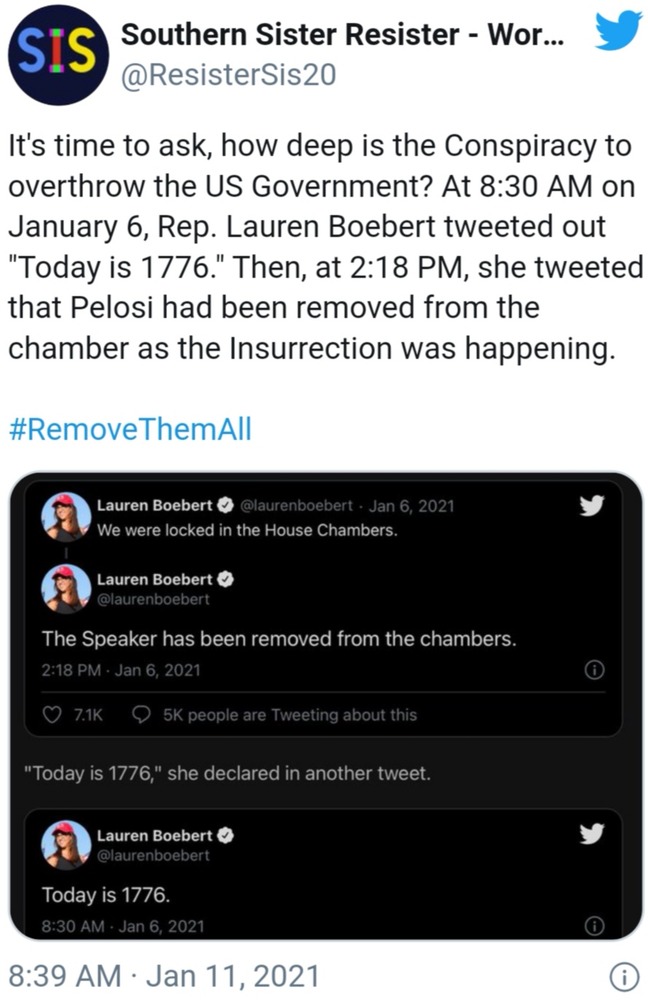Click the info icon beside 8:39 AM timestamp
This screenshot has height=1000, width=648.
click(624, 976)
